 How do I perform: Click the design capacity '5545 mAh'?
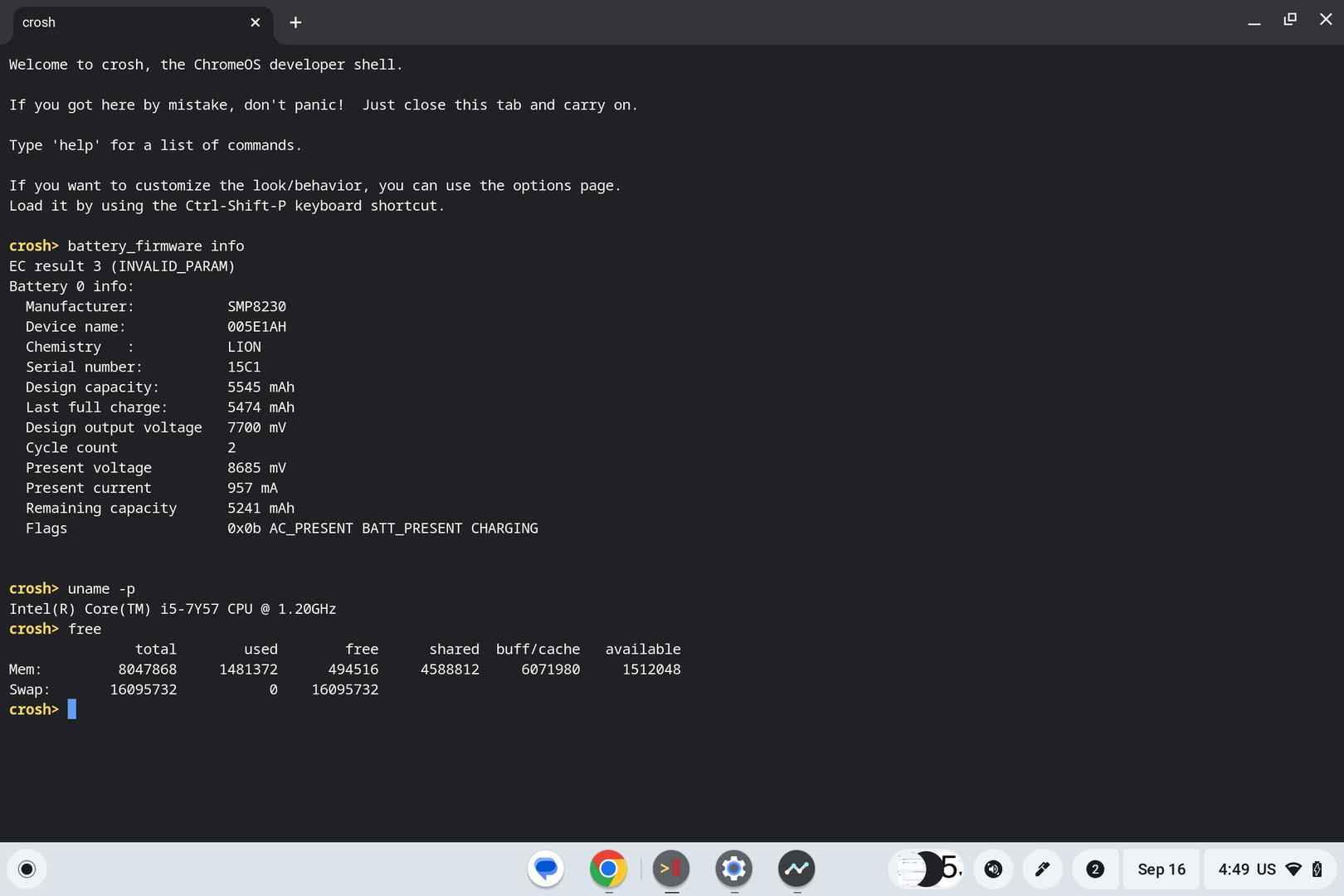261,387
